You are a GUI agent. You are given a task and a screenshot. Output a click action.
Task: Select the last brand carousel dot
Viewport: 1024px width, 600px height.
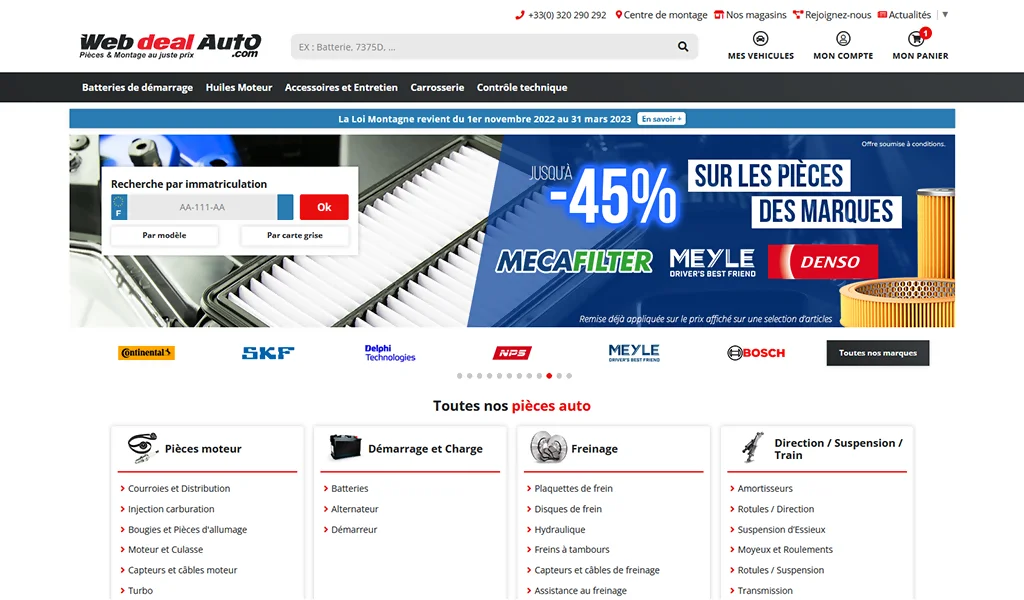(569, 376)
